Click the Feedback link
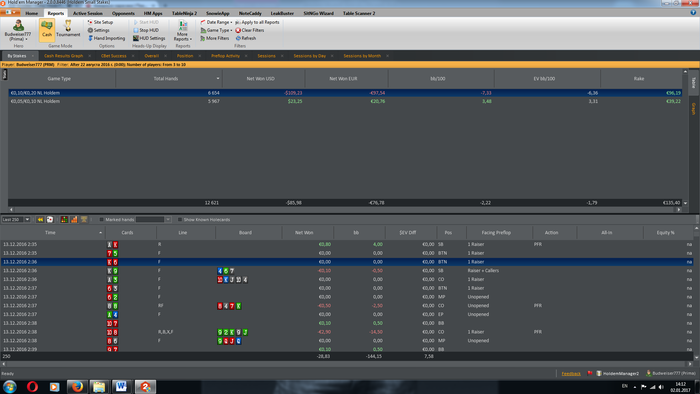This screenshot has width=700, height=394. [x=571, y=373]
